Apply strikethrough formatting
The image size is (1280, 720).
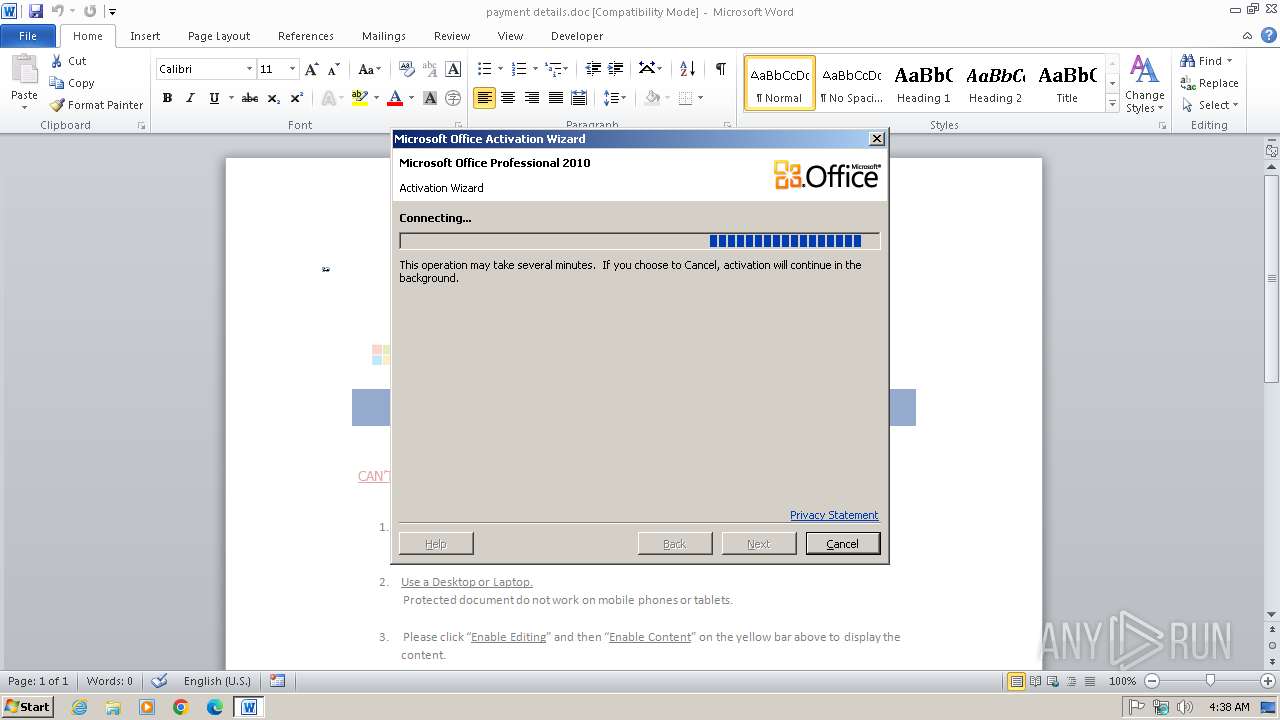[x=250, y=98]
